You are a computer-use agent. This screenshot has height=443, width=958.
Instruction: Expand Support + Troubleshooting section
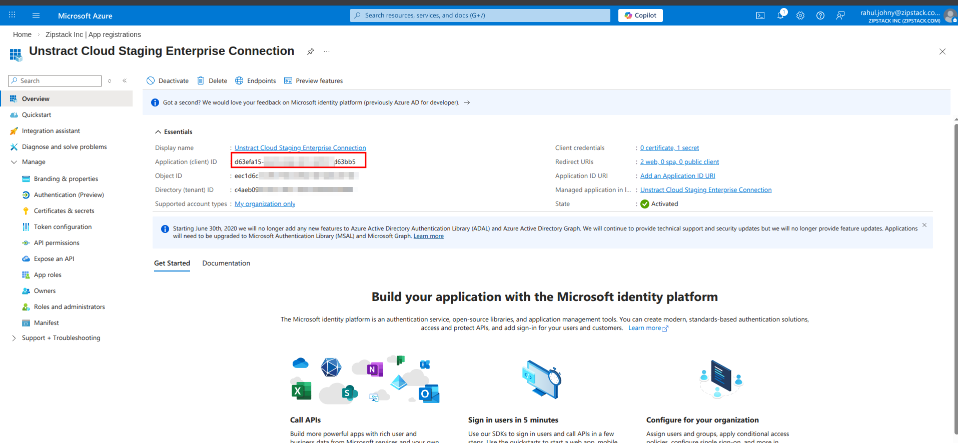point(13,337)
